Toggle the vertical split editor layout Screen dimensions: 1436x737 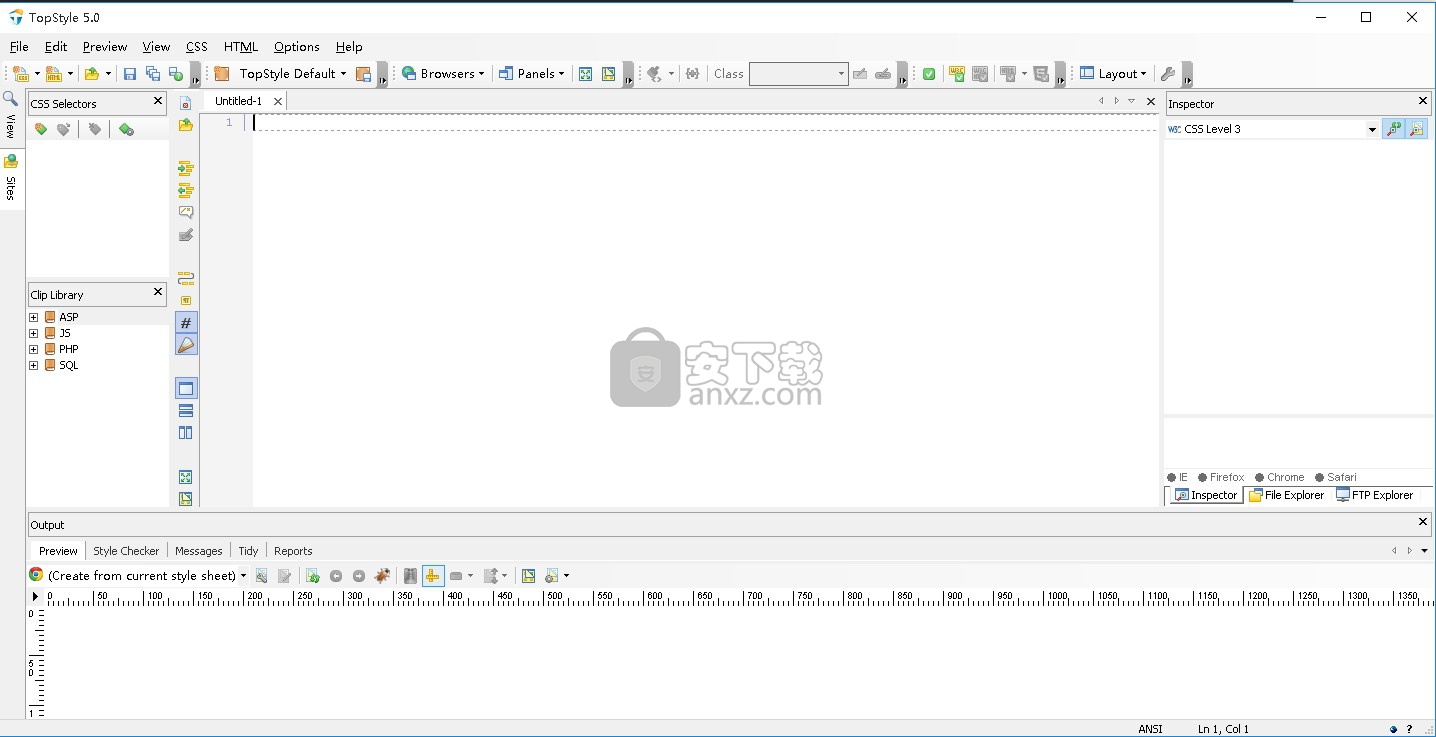coord(186,432)
